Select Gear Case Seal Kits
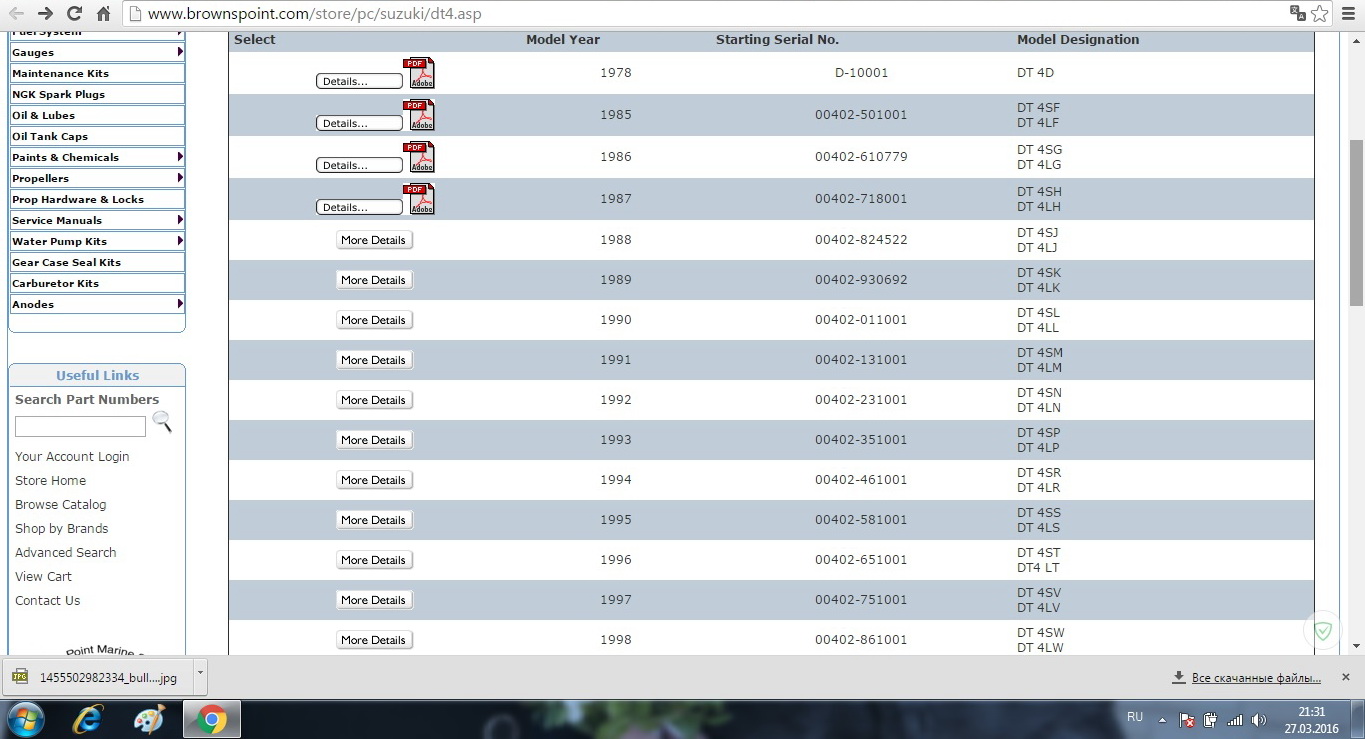Viewport: 1365px width, 739px height. [97, 262]
